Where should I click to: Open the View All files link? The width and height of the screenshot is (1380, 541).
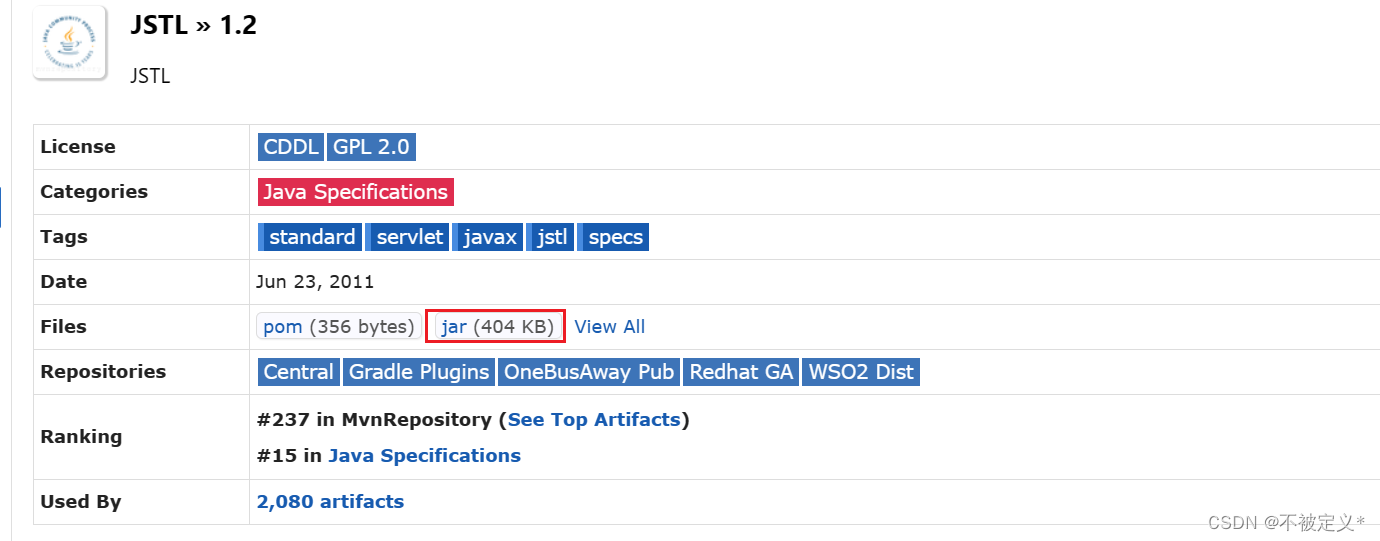pos(610,327)
